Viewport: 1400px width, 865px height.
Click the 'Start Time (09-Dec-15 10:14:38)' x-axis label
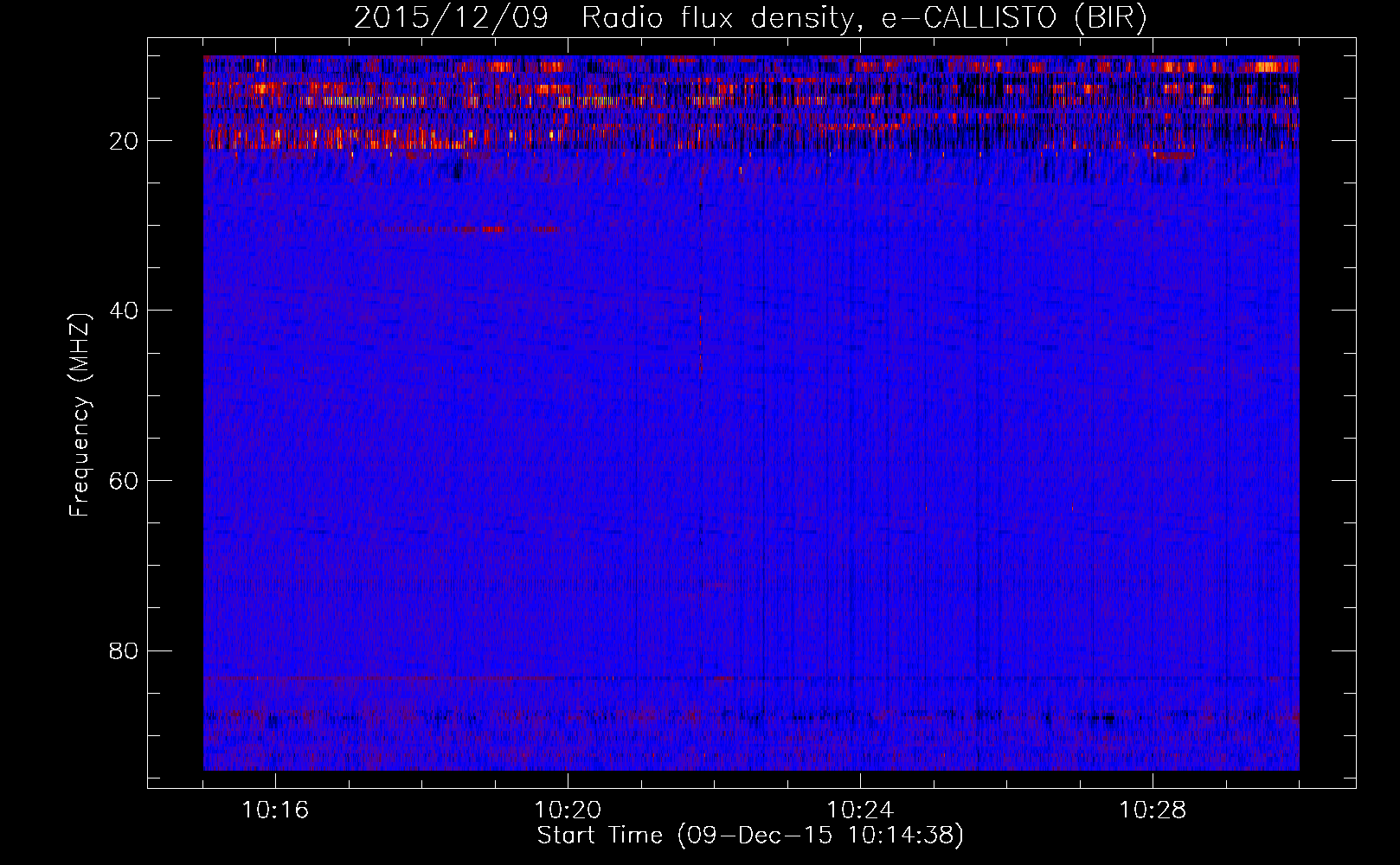click(x=750, y=836)
